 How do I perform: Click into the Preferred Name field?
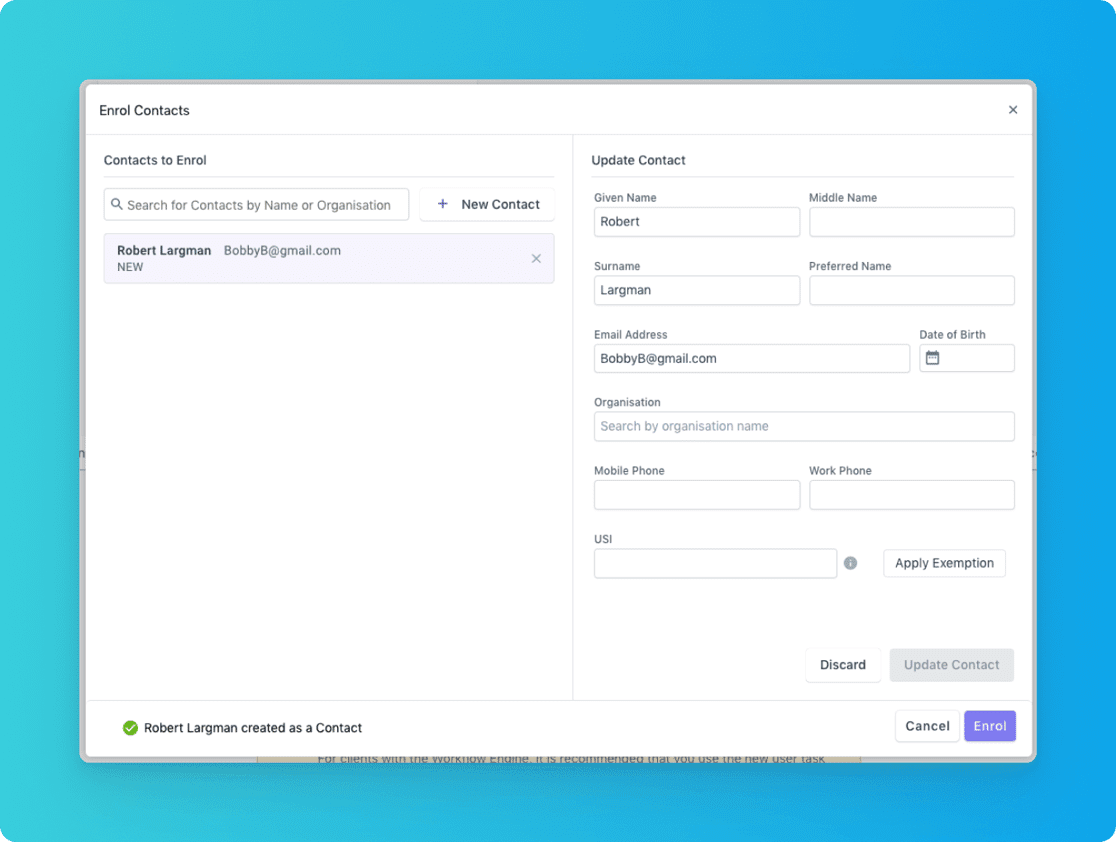click(x=911, y=290)
